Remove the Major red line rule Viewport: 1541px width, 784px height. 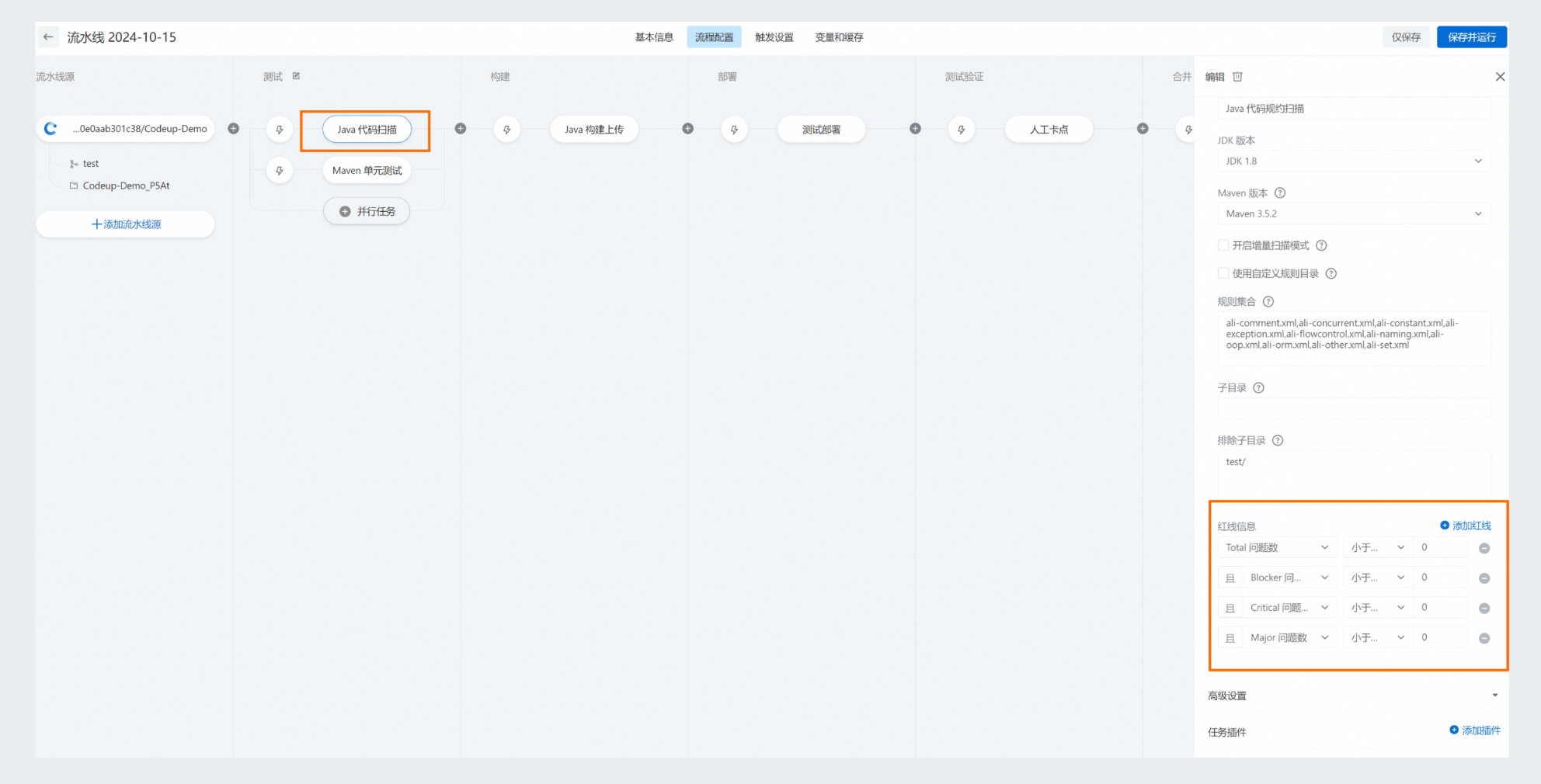pyautogui.click(x=1484, y=638)
